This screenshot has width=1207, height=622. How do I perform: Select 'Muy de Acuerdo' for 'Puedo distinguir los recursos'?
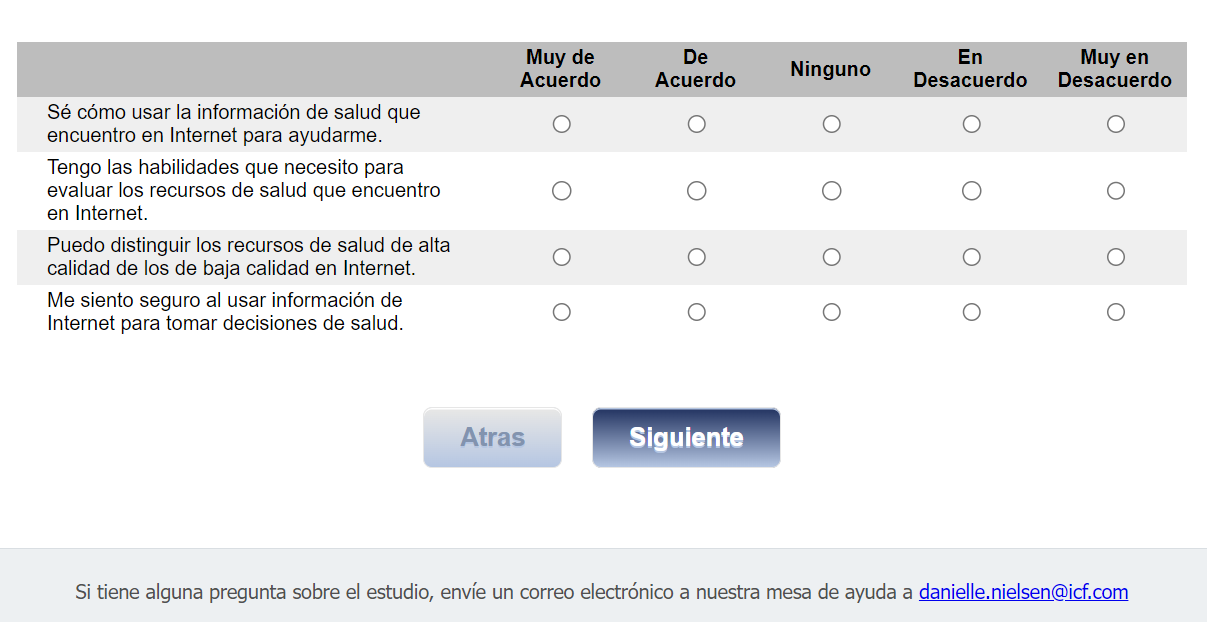pyautogui.click(x=562, y=257)
